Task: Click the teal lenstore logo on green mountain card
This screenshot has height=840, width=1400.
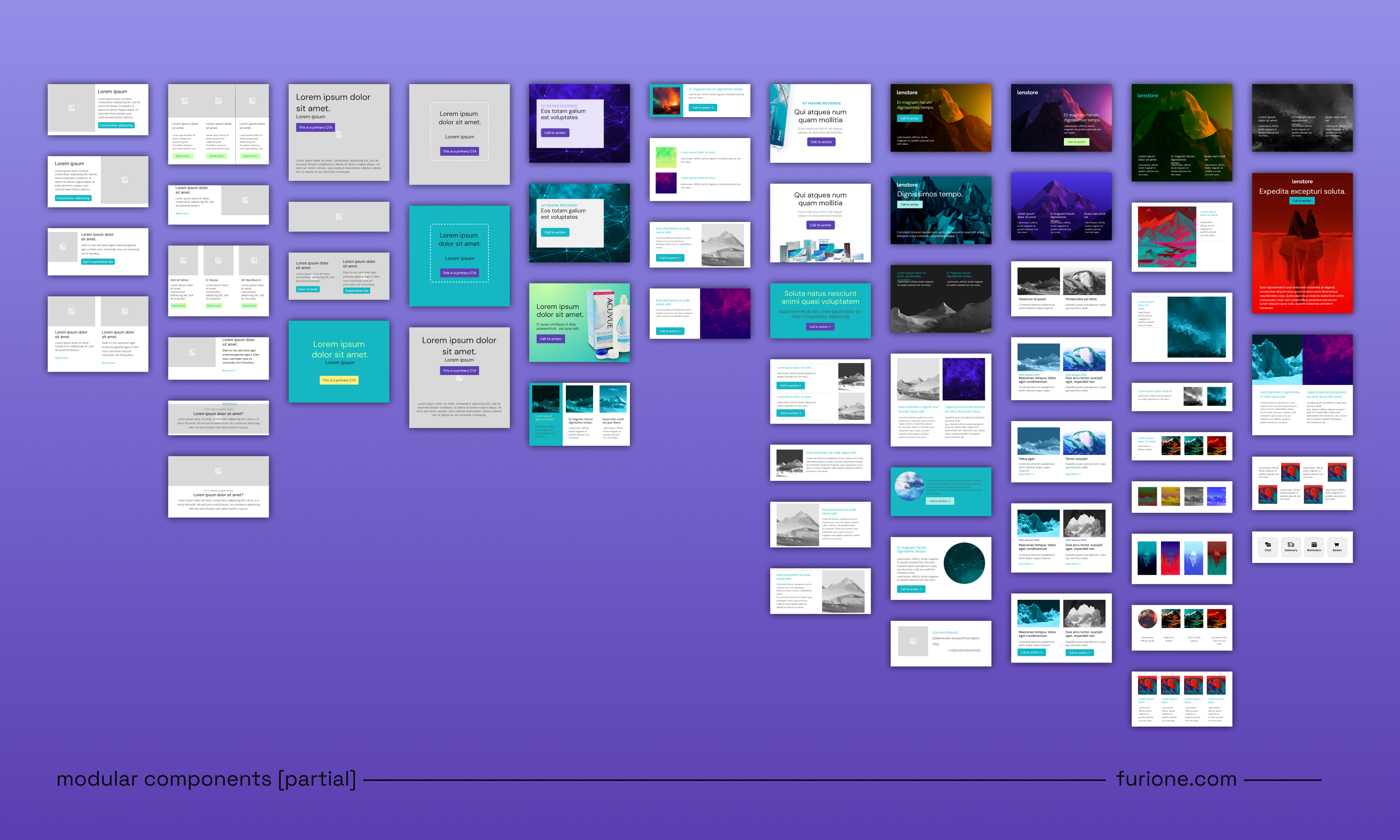Action: [1147, 96]
